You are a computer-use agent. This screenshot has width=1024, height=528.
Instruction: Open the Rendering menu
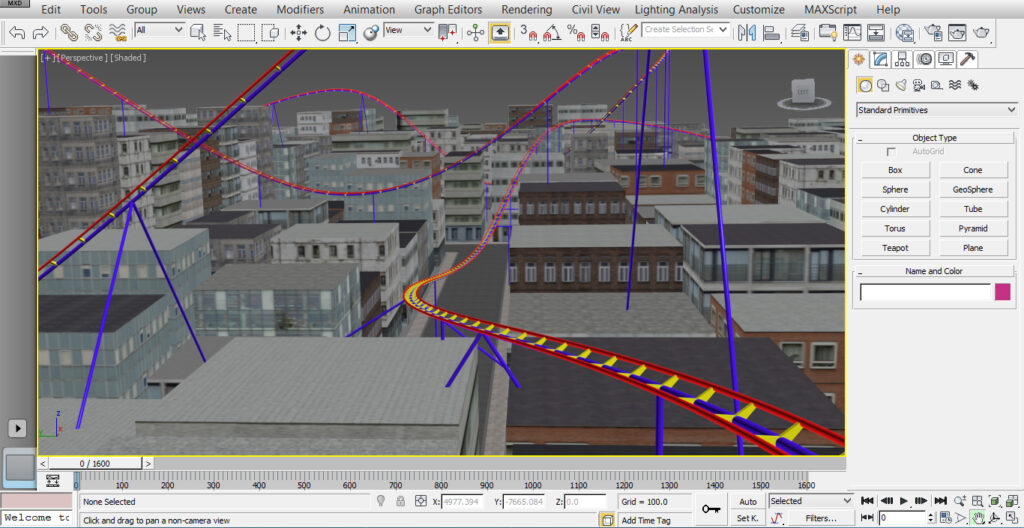point(526,10)
